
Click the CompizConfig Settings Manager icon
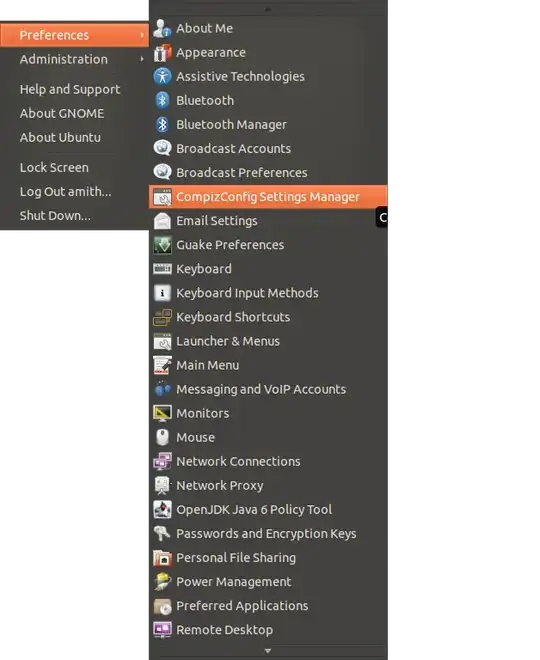[x=162, y=197]
